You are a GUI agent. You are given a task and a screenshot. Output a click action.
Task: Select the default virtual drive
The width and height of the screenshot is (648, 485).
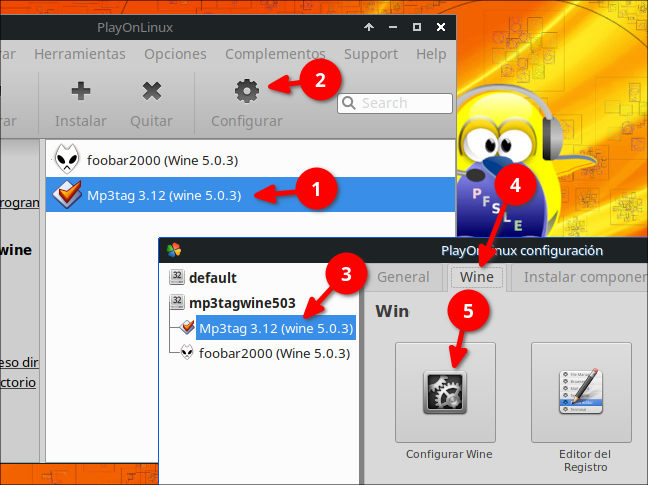click(x=212, y=278)
